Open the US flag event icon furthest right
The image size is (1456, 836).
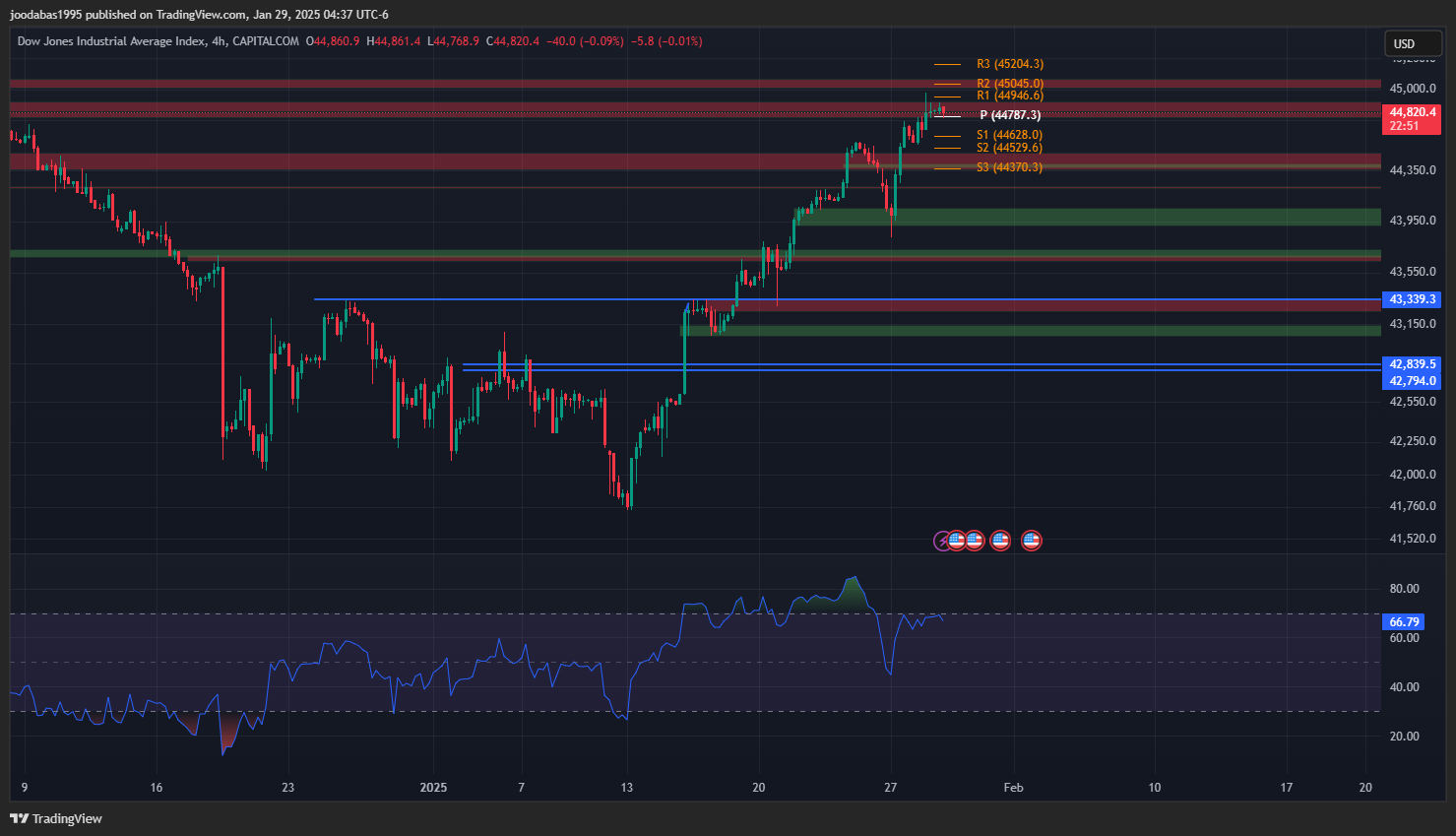point(1031,541)
